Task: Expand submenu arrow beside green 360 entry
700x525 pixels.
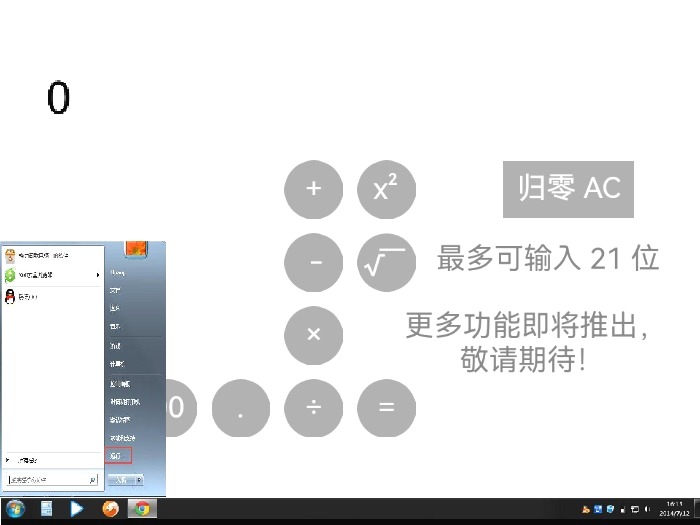Action: click(x=98, y=274)
